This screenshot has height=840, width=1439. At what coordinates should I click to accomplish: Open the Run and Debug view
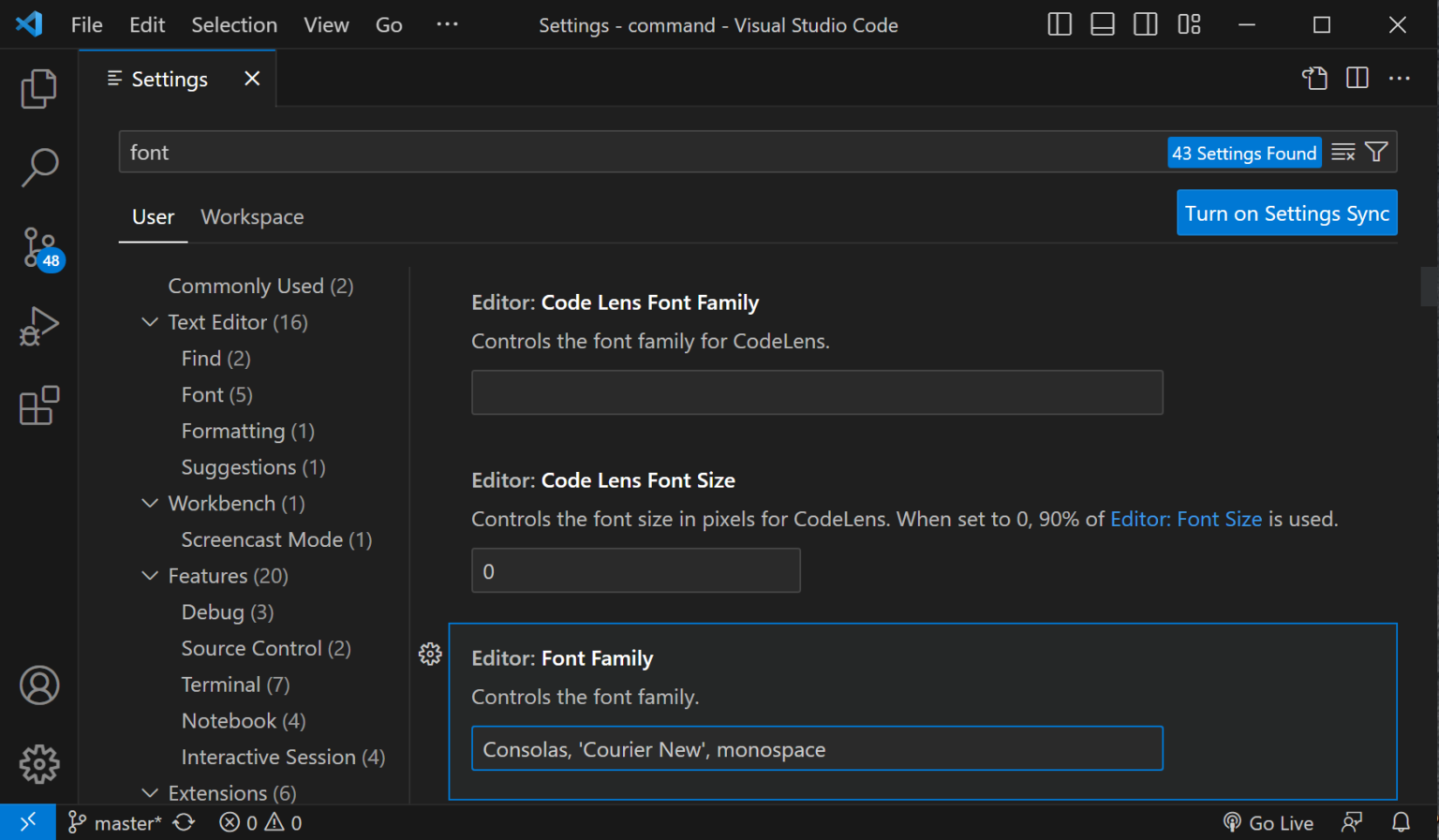pos(38,326)
